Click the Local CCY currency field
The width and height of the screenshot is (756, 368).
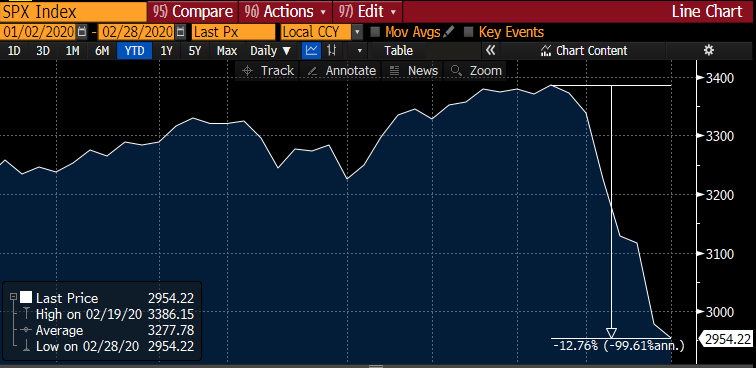(x=316, y=32)
